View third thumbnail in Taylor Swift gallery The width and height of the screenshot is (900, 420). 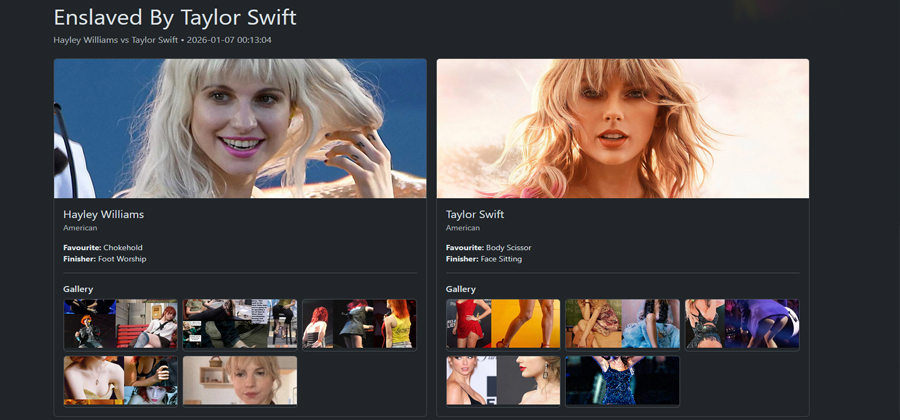tap(742, 324)
